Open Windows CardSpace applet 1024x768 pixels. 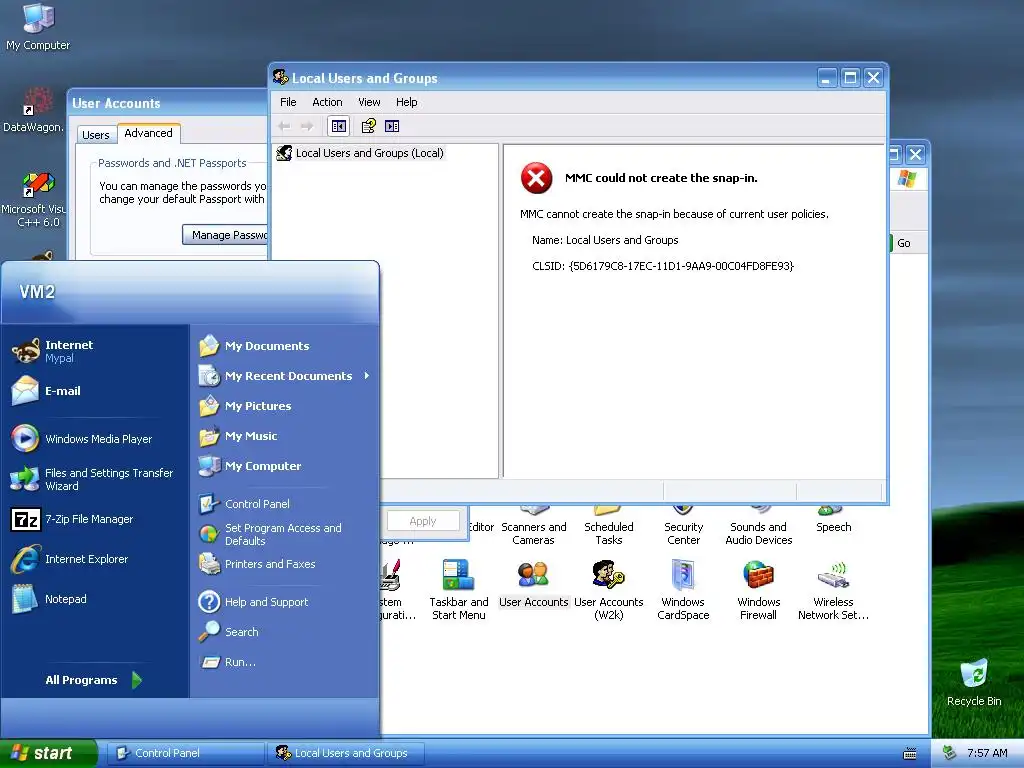(683, 590)
